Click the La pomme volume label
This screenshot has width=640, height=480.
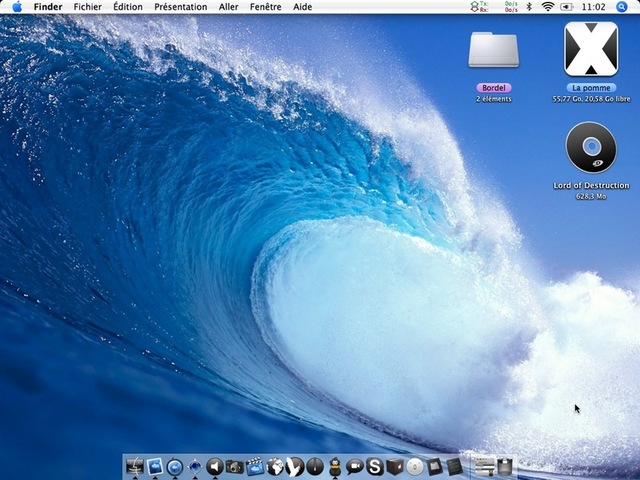[591, 88]
